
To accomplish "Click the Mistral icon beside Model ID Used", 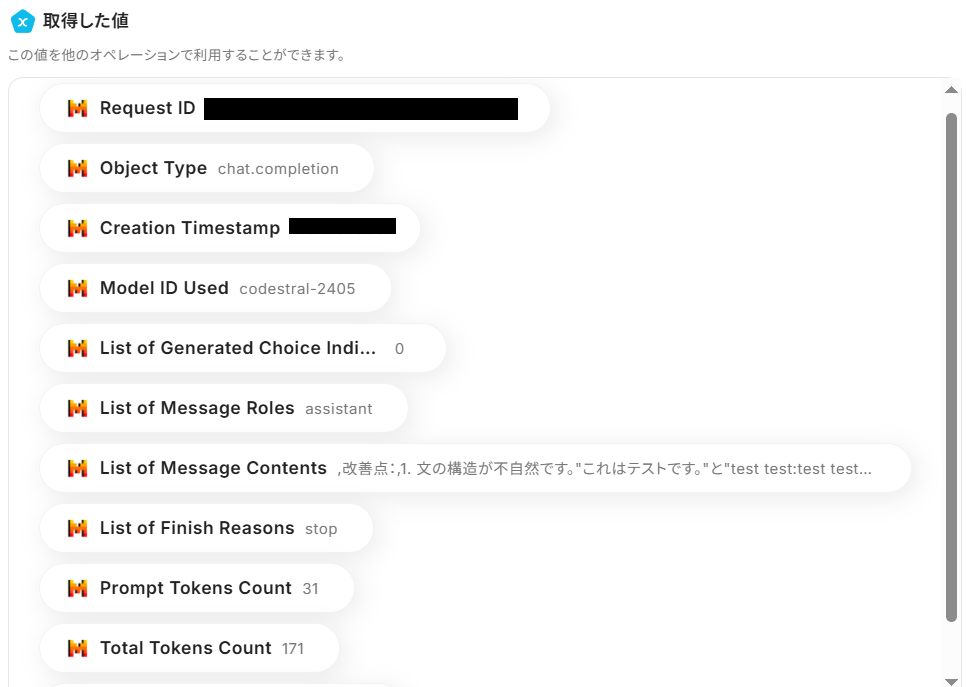I will pos(77,288).
